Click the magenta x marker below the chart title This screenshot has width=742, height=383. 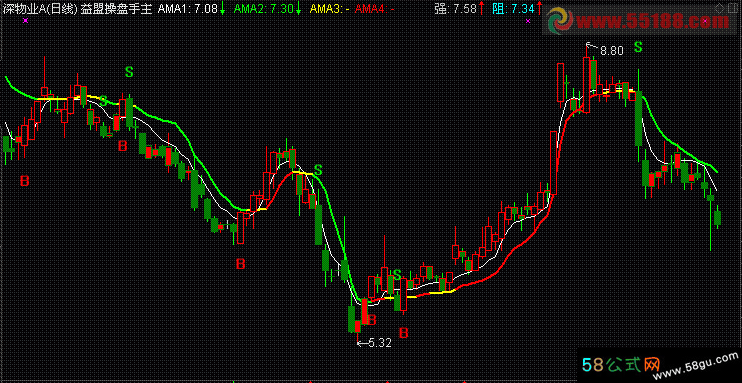point(25,20)
